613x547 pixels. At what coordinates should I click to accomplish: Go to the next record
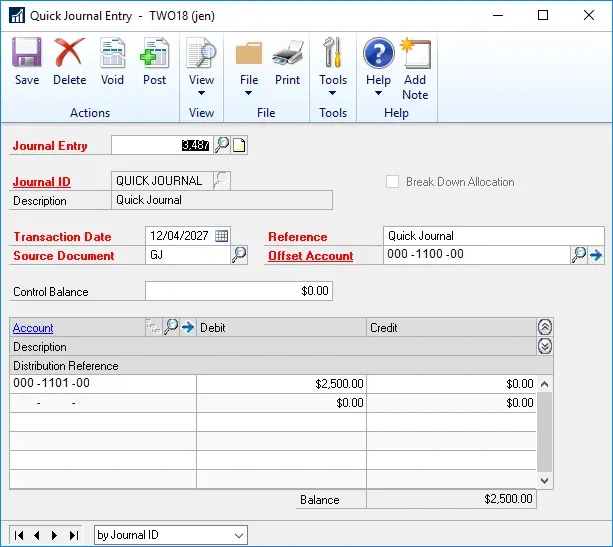click(55, 535)
